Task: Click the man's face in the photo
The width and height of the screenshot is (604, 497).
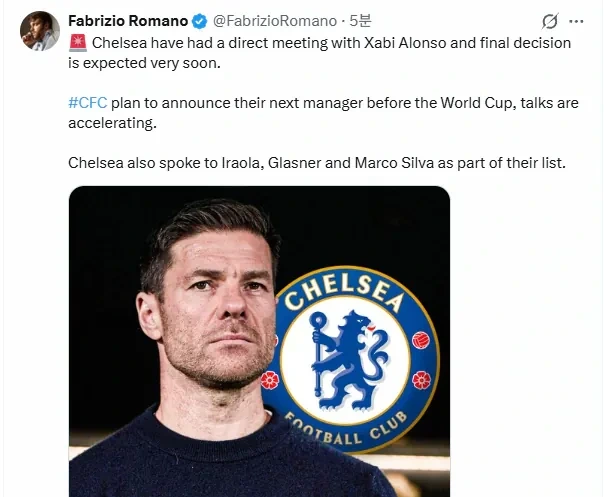Action: click(218, 308)
